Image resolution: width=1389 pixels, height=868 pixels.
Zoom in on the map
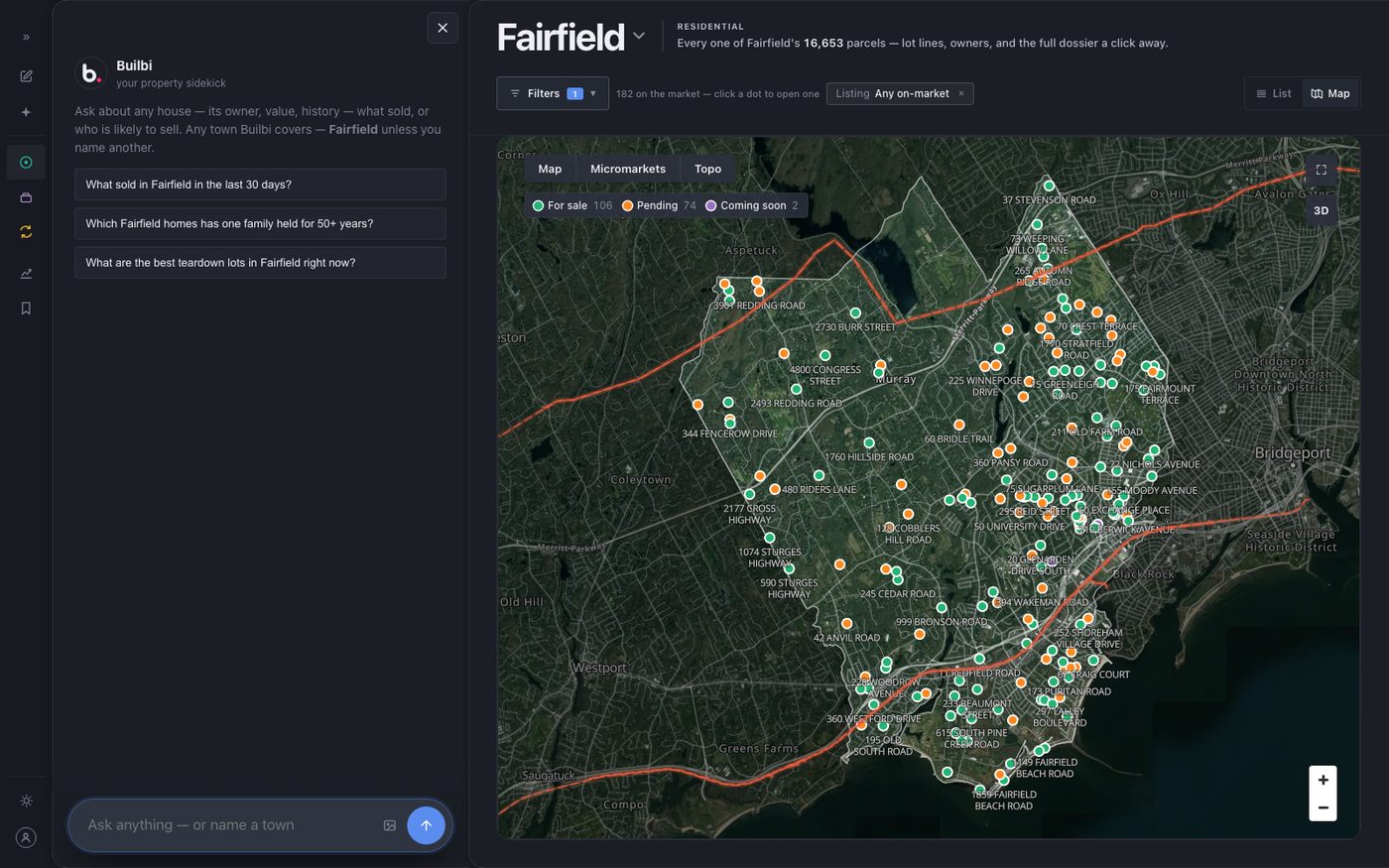point(1323,780)
